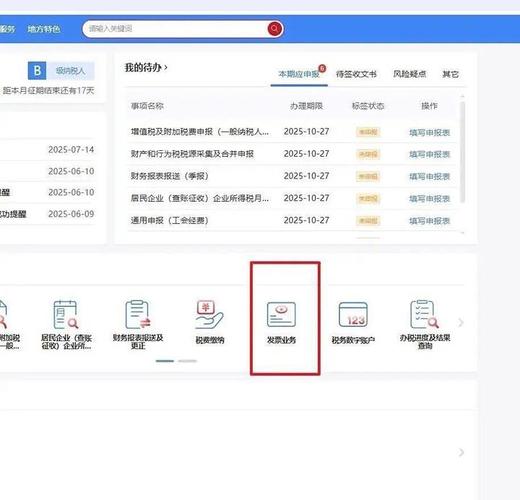
Task: Click the red search magnifier button
Action: point(275,29)
